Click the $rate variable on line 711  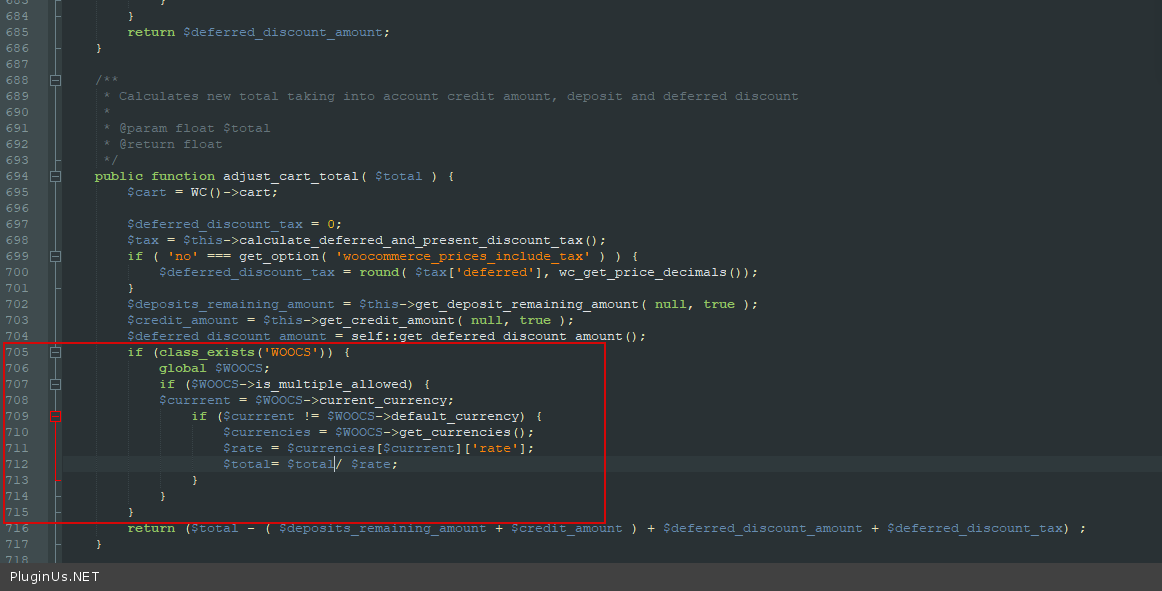point(243,448)
